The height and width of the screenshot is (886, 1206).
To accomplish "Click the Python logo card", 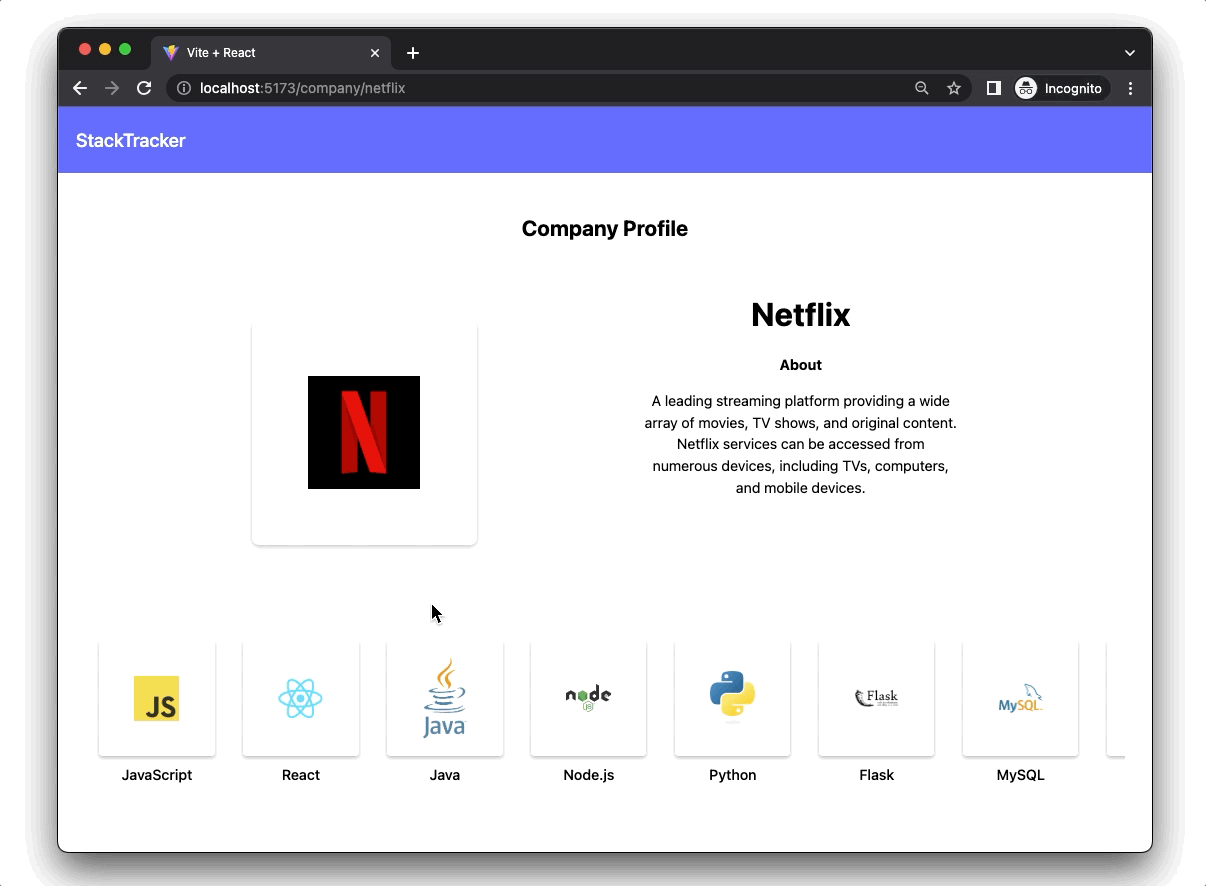I will click(733, 699).
